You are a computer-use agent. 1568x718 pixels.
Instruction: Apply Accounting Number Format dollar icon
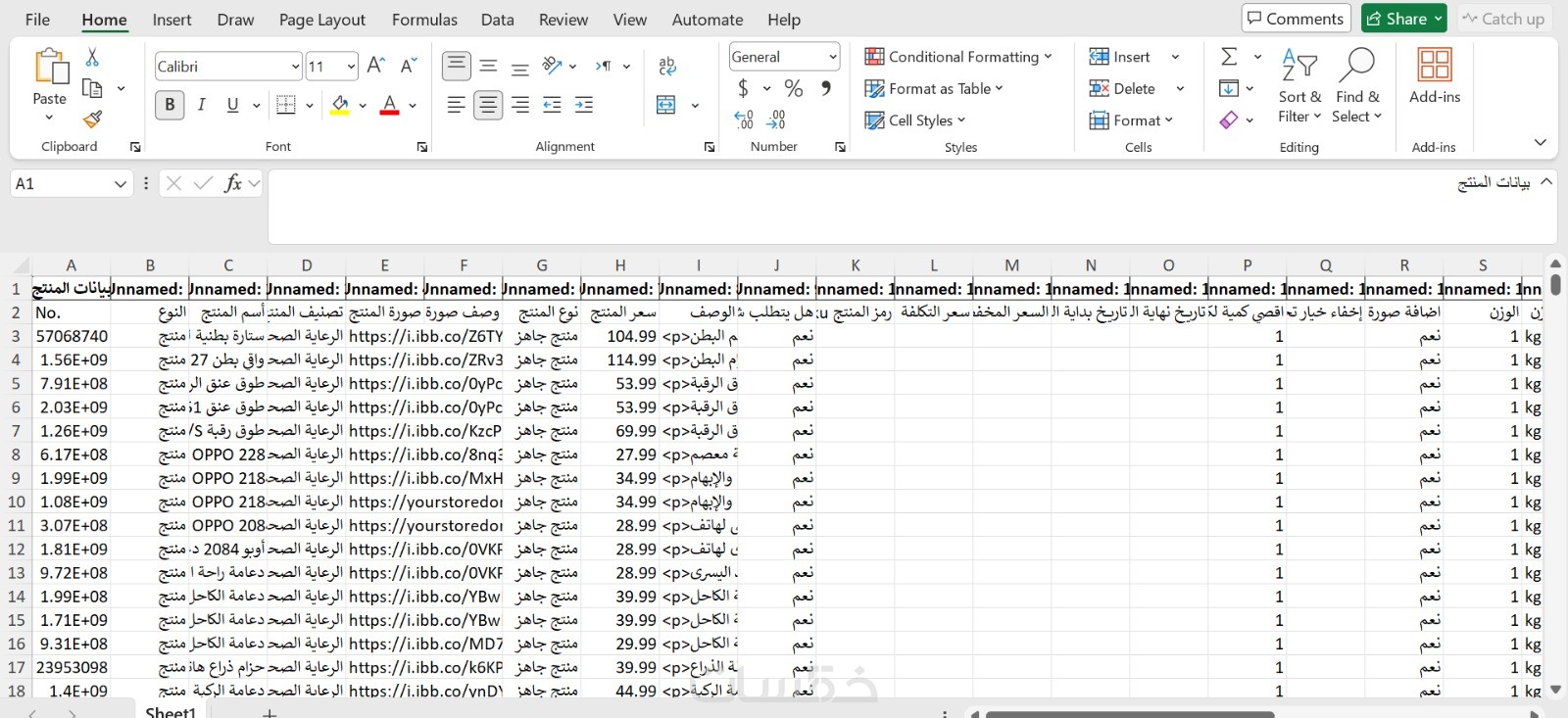tap(744, 88)
